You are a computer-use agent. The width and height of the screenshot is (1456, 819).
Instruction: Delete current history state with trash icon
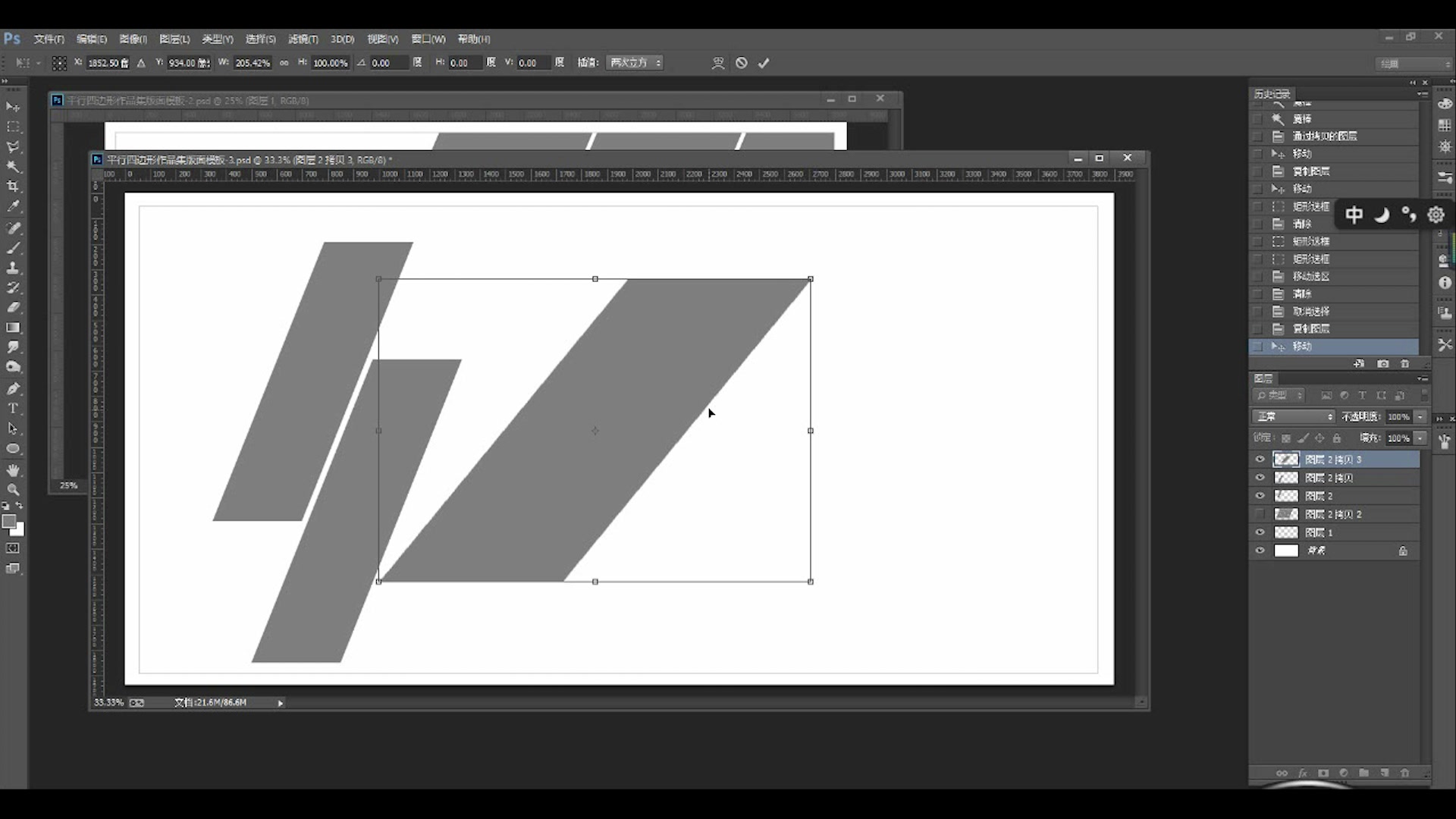point(1404,364)
